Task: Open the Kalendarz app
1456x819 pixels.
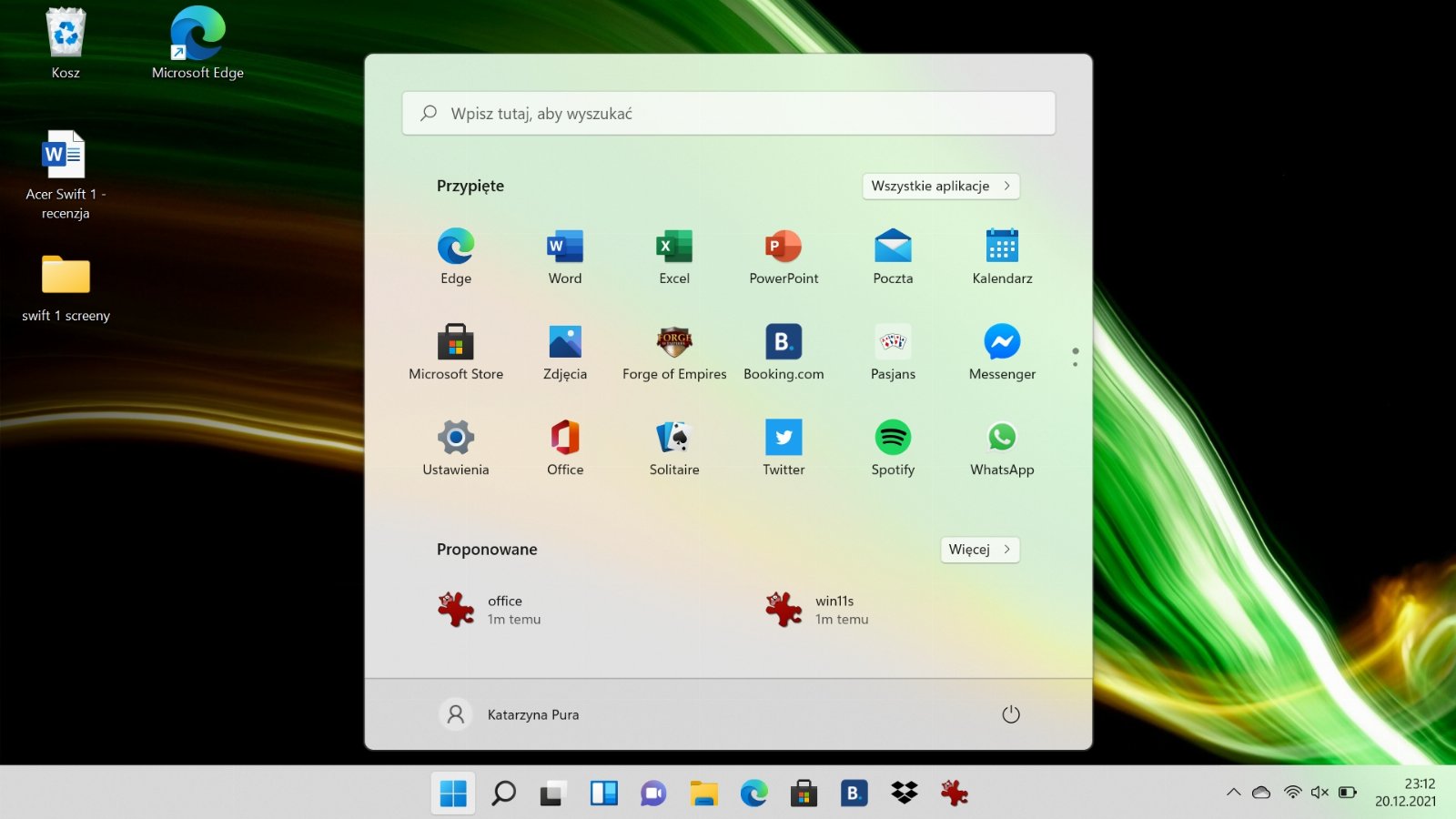Action: (1002, 257)
